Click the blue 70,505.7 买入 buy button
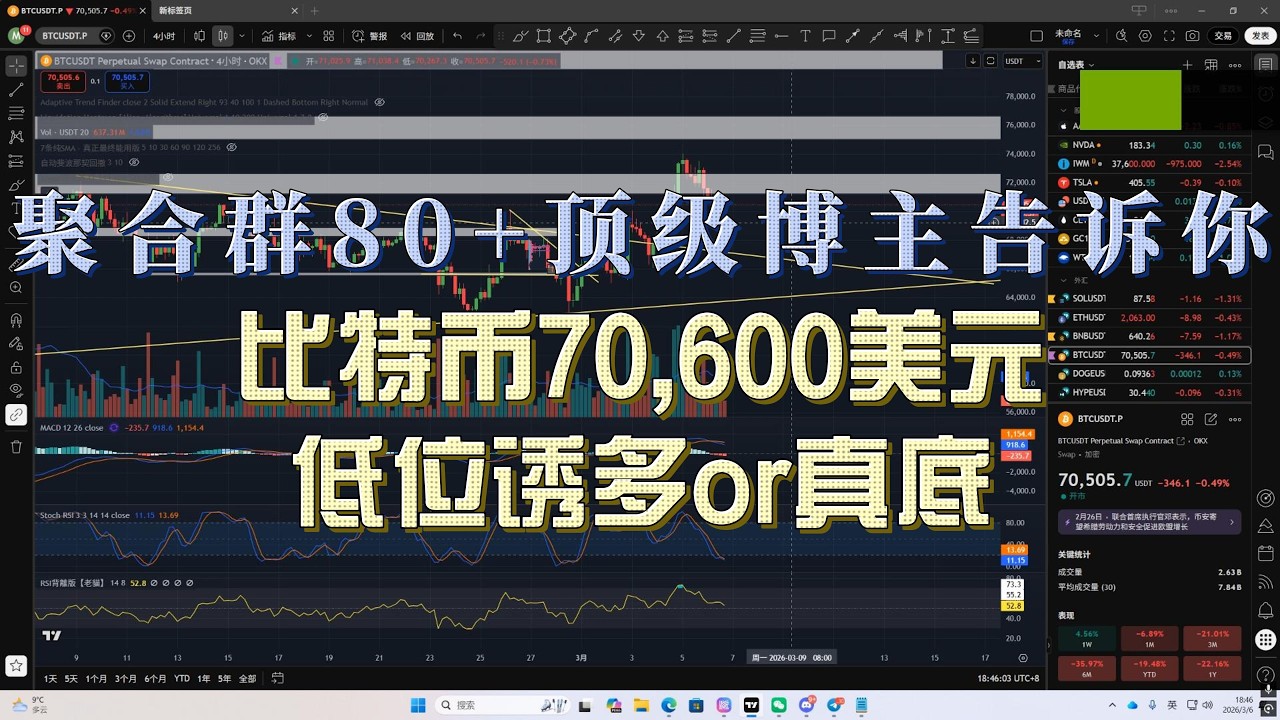Image resolution: width=1280 pixels, height=720 pixels. coord(127,81)
